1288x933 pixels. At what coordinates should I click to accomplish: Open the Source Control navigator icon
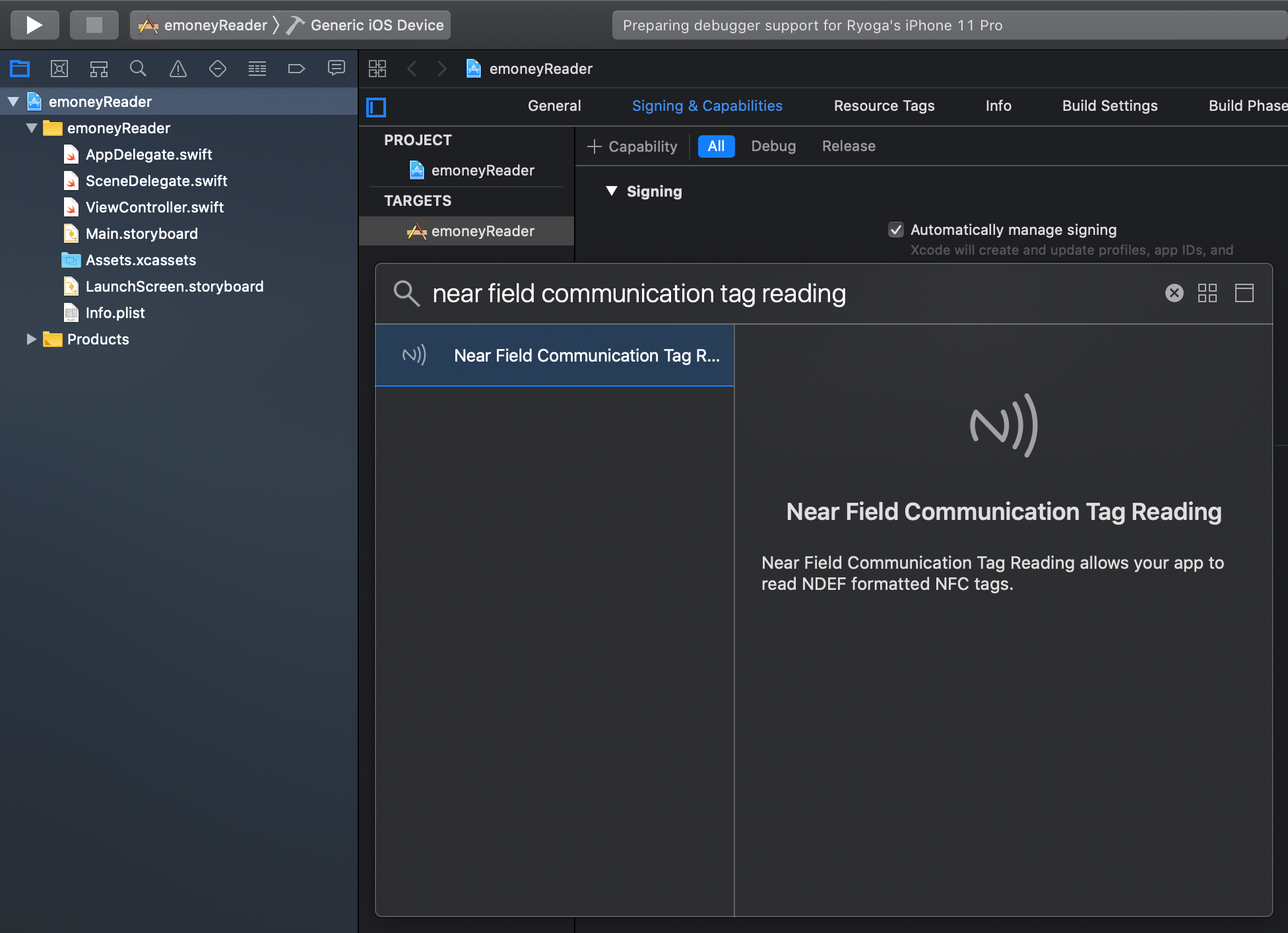59,69
